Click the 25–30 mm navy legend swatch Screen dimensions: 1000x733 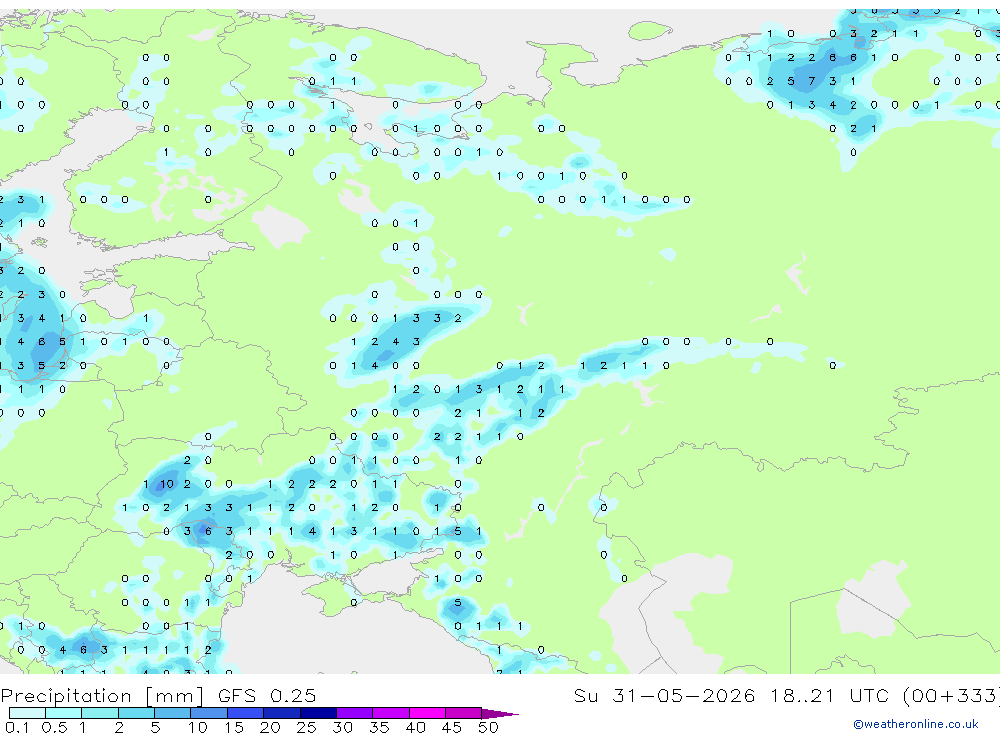pos(319,713)
